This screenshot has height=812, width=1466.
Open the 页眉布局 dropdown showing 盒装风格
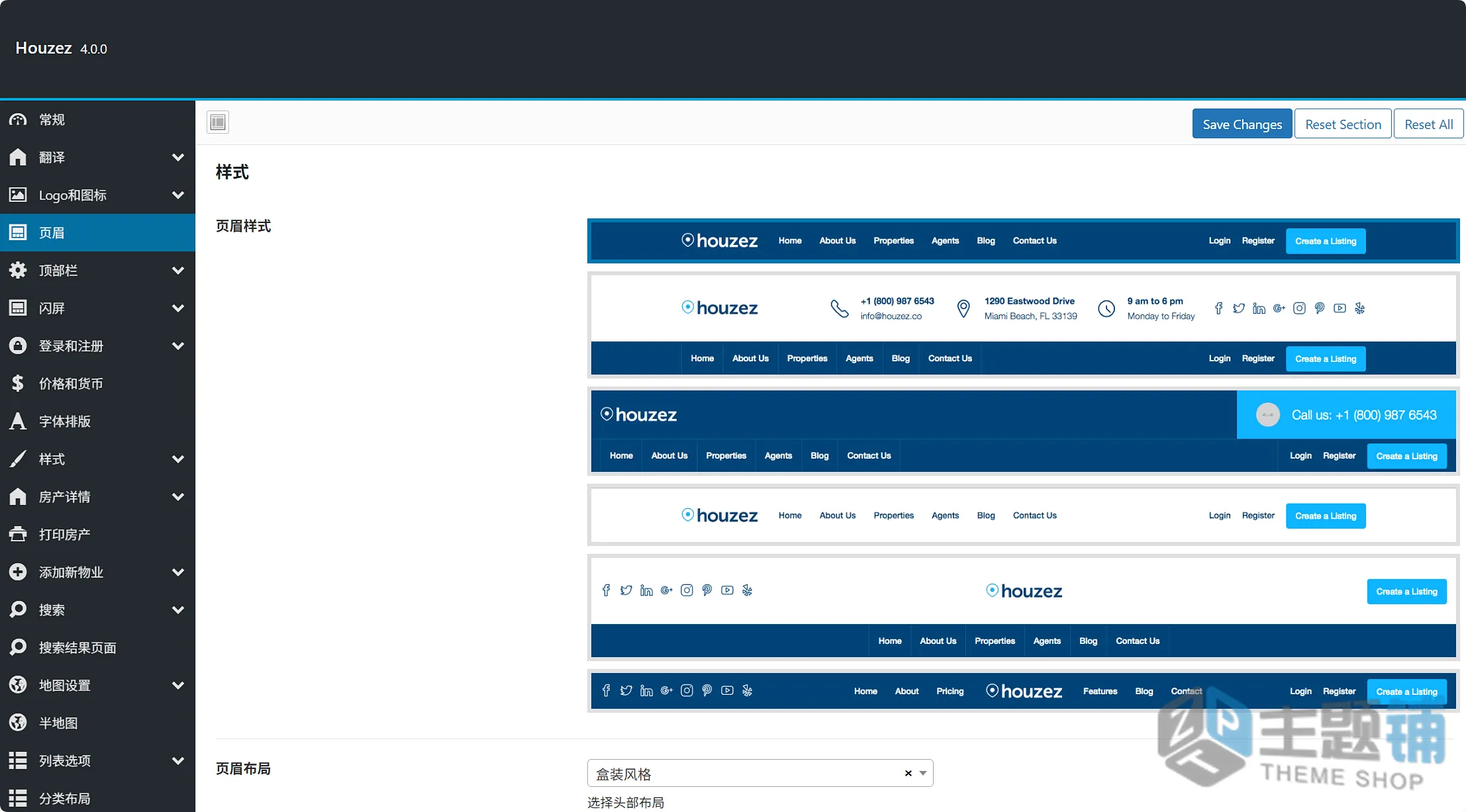click(x=760, y=773)
